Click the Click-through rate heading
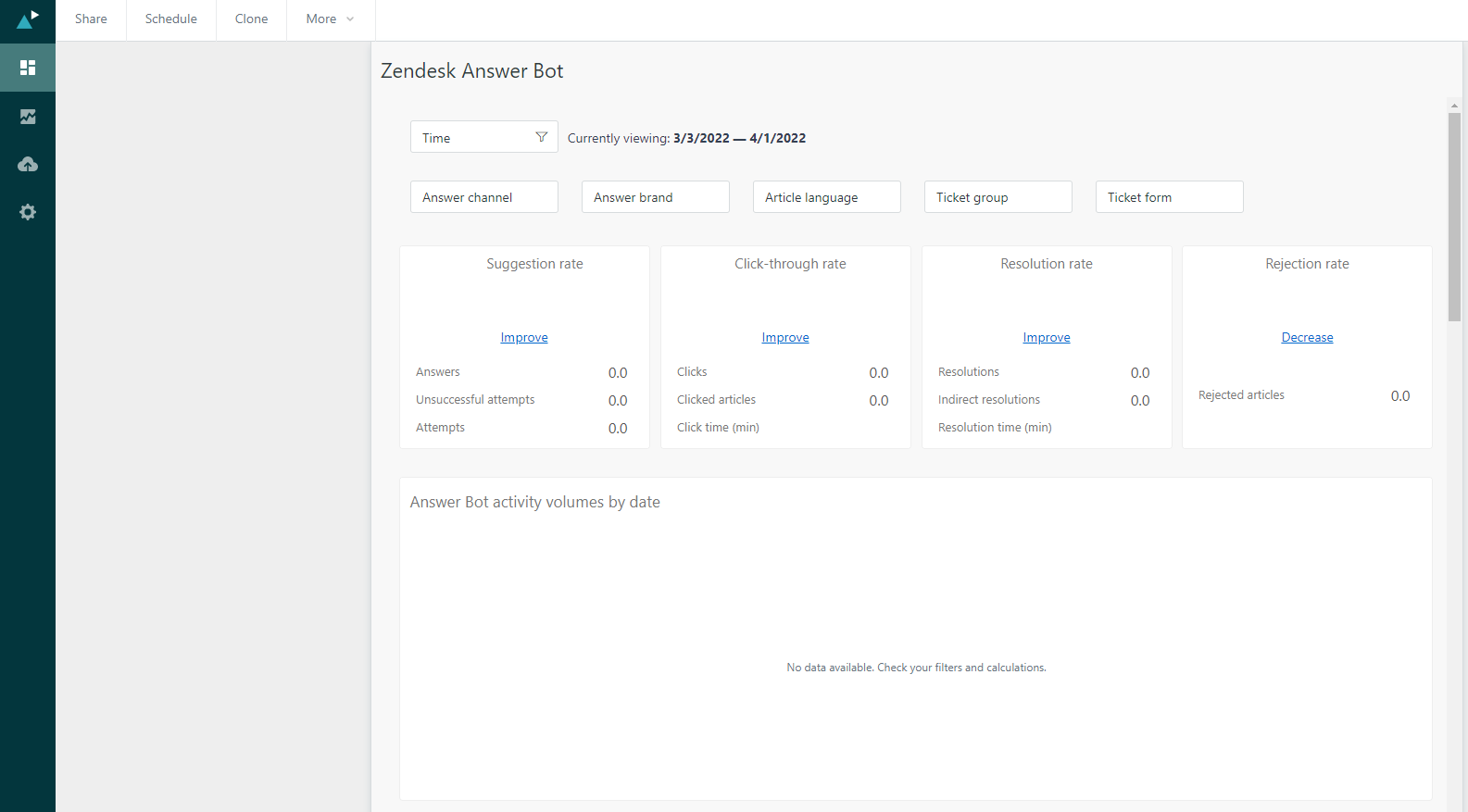Viewport: 1468px width, 812px height. (x=791, y=264)
